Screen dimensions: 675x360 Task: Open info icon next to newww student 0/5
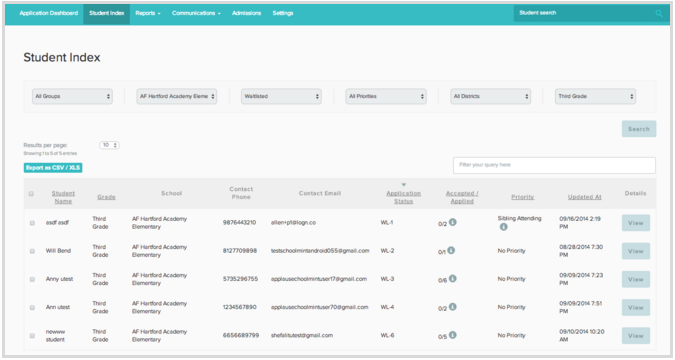(452, 335)
